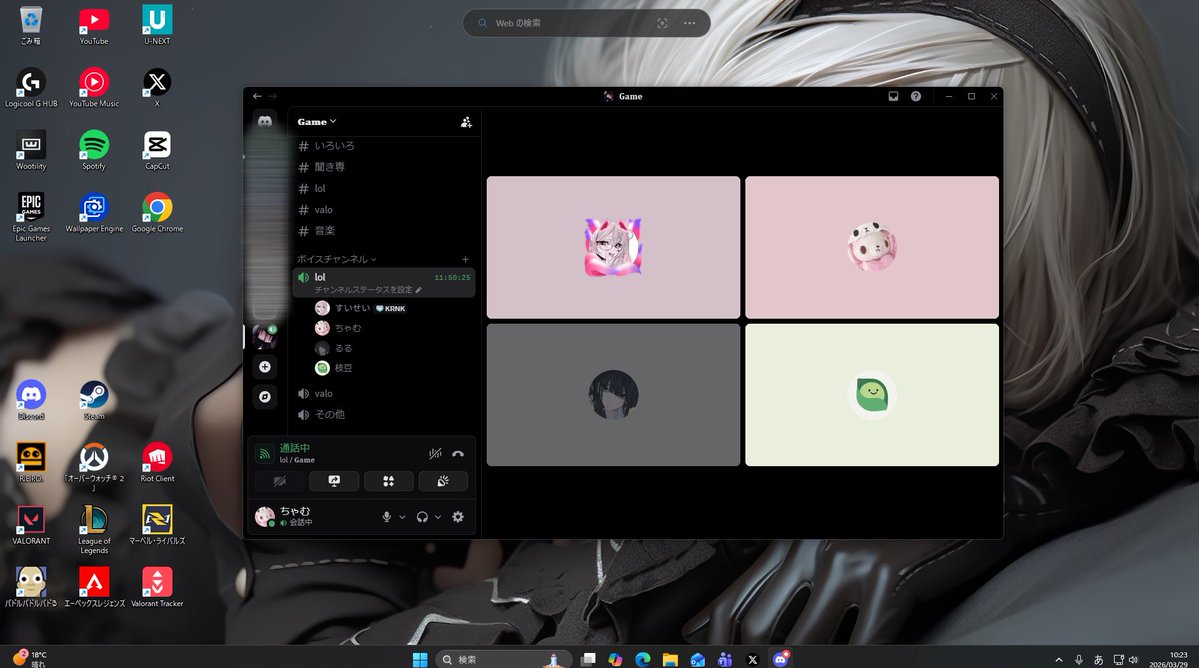Open Spotify desktop shortcut
Screen dimensions: 1199x668
coord(94,150)
